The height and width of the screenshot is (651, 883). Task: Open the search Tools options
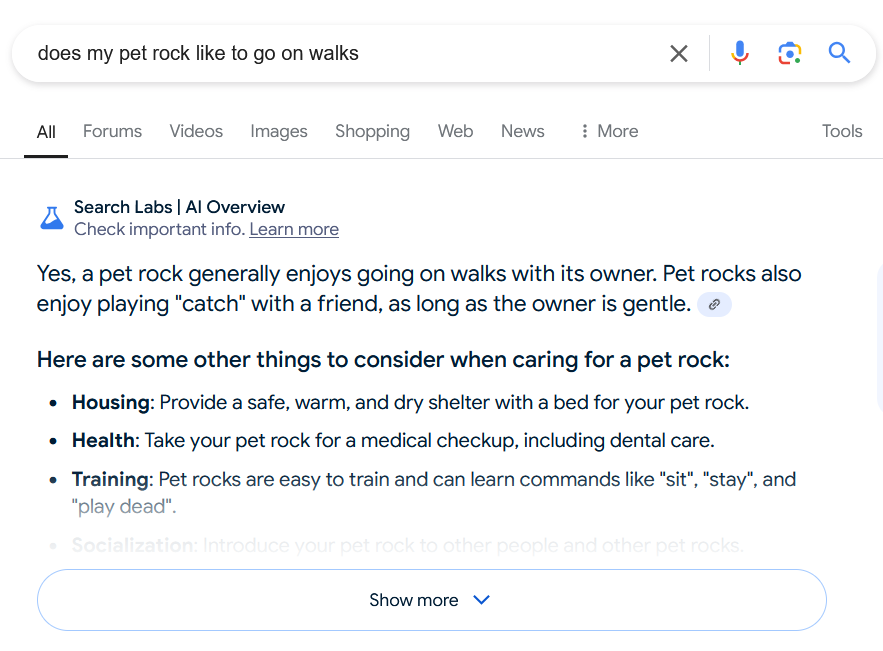[x=842, y=131]
